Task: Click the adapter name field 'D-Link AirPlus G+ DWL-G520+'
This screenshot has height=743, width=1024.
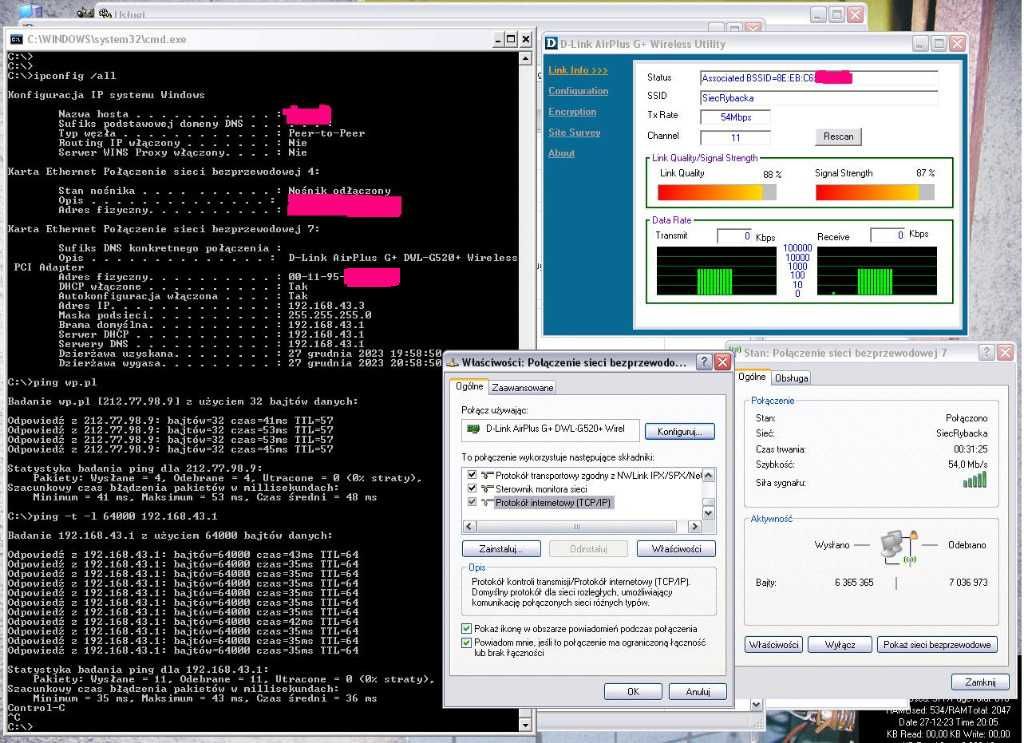Action: point(550,430)
